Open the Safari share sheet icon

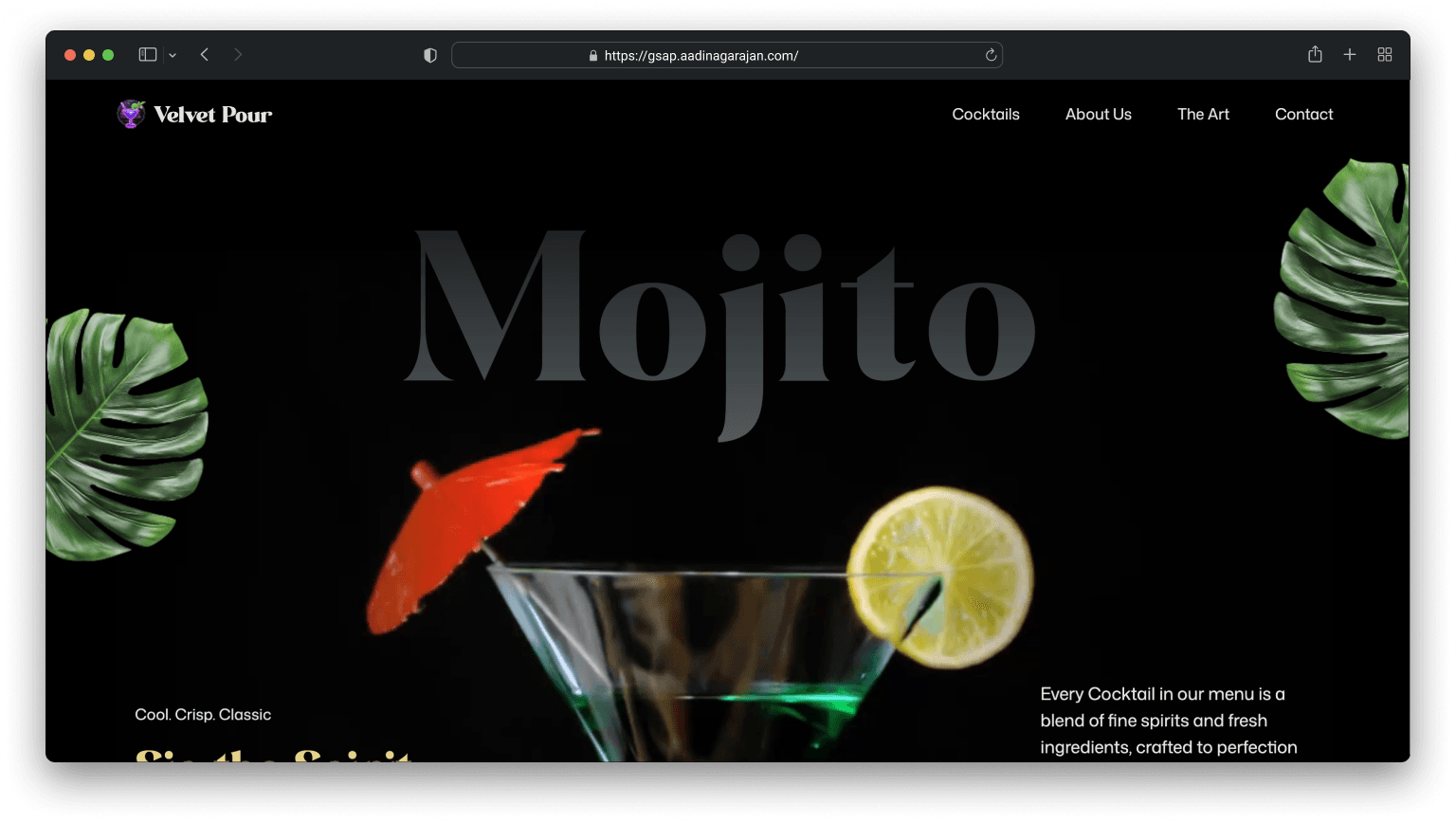click(1314, 54)
